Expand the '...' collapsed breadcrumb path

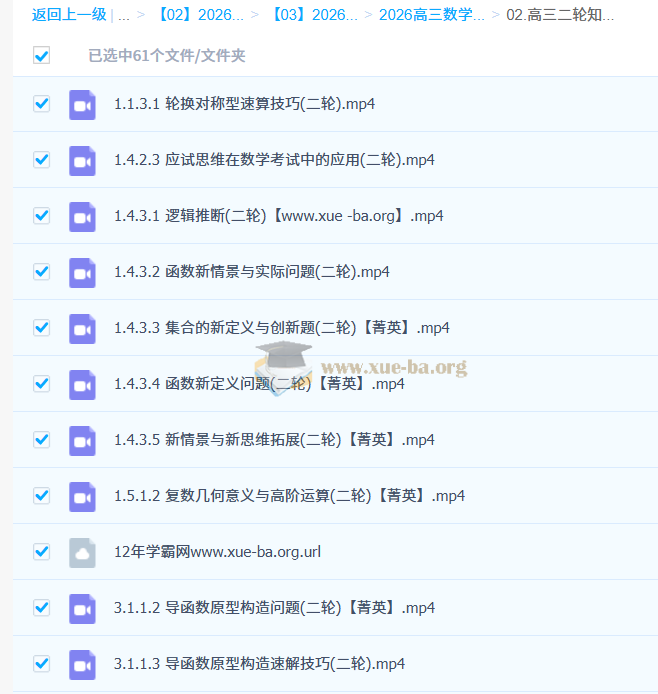click(124, 15)
